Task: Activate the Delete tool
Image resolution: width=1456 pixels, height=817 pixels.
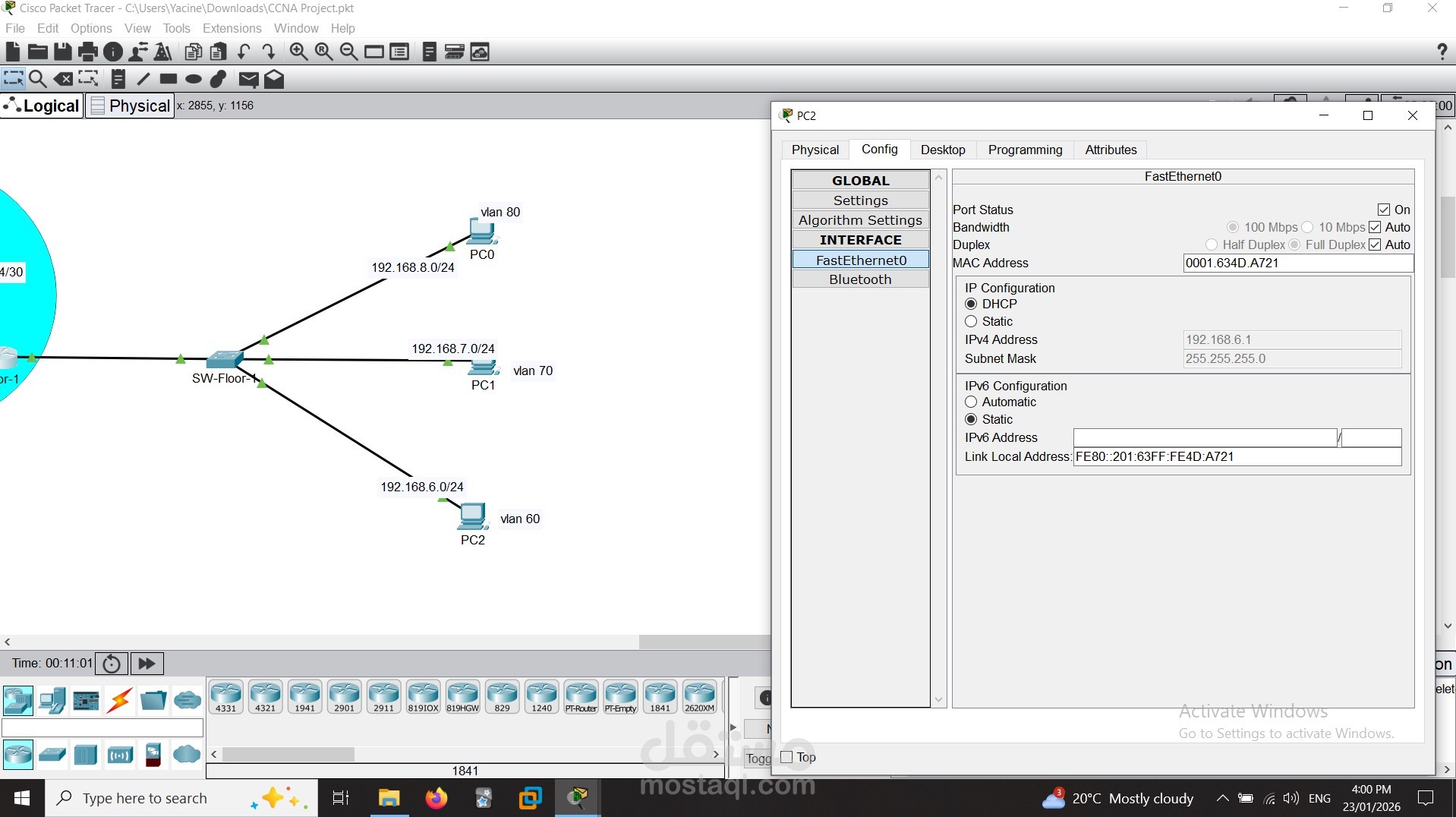Action: coord(64,79)
